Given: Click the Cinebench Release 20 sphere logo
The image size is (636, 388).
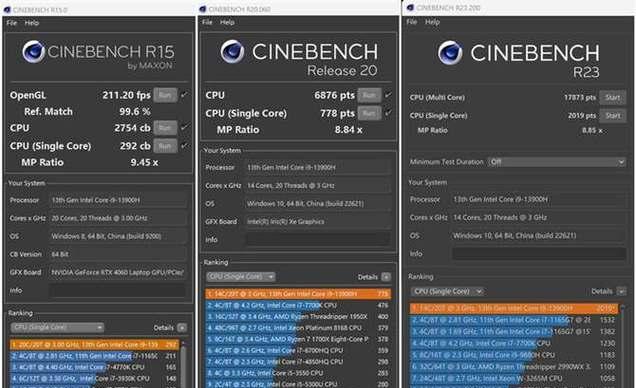Looking at the screenshot, I should tap(232, 51).
